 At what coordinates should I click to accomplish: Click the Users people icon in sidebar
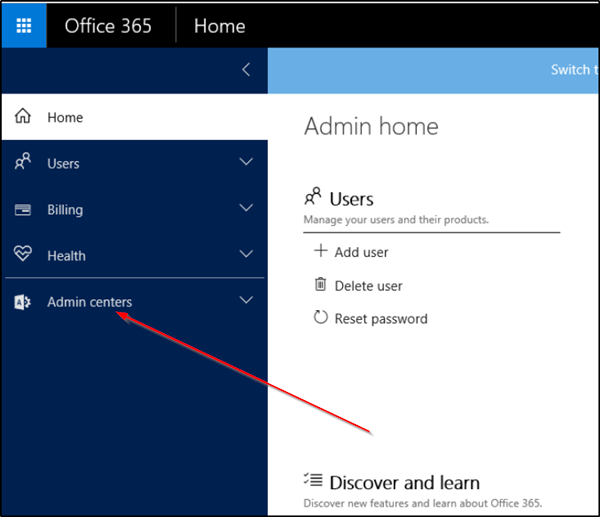coord(23,161)
